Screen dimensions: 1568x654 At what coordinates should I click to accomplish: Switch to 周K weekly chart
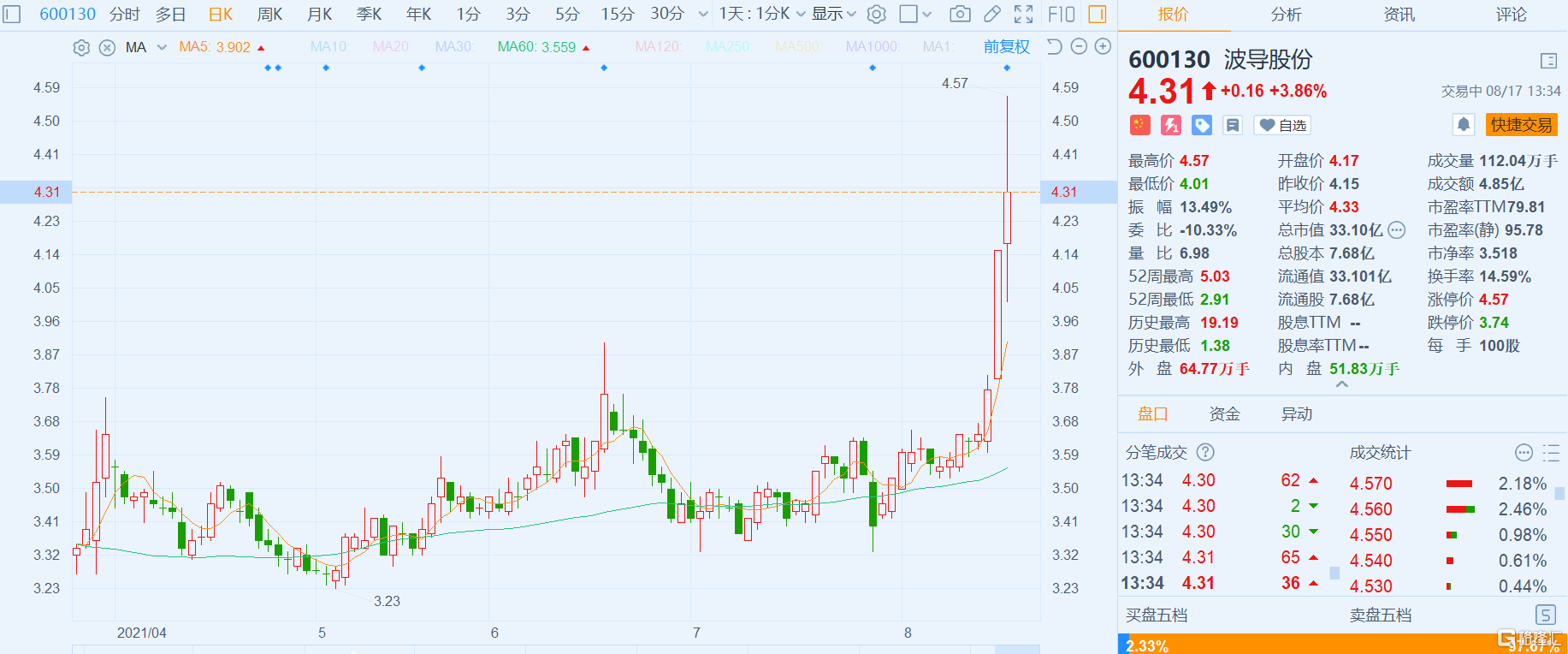(269, 14)
